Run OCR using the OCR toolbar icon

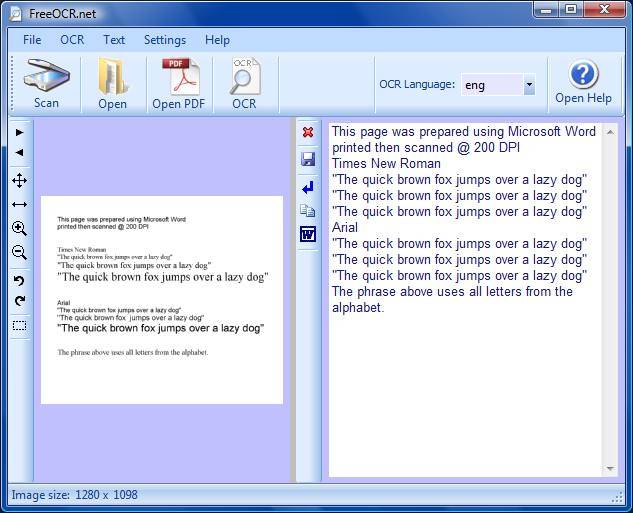[244, 83]
